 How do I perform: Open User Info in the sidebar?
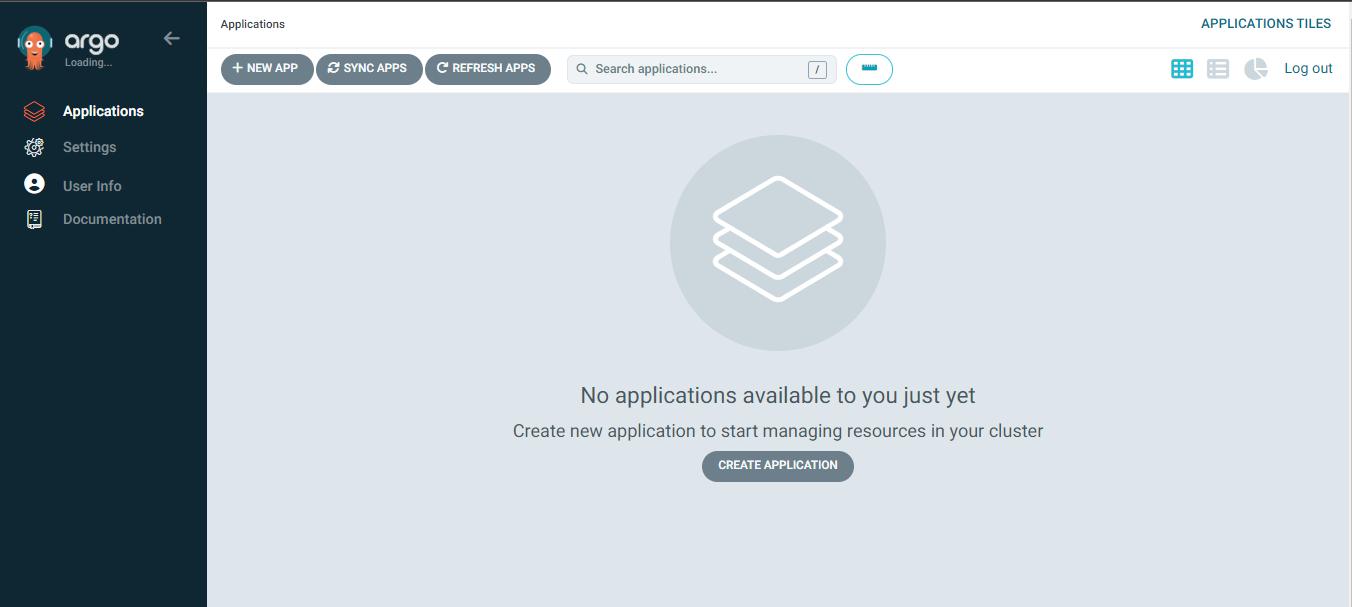92,186
